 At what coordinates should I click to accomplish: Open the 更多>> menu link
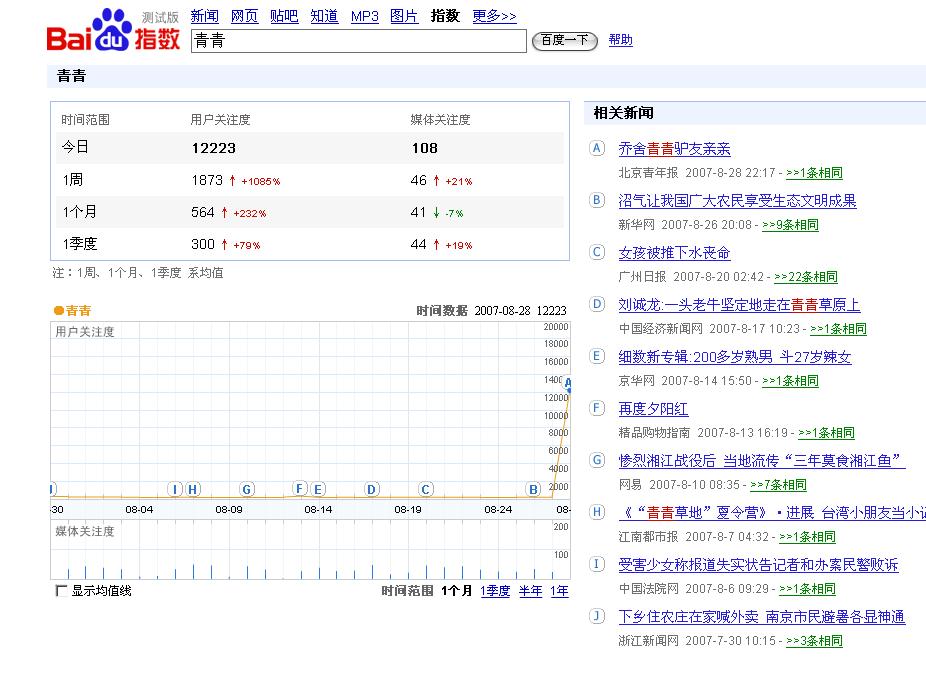tap(494, 16)
